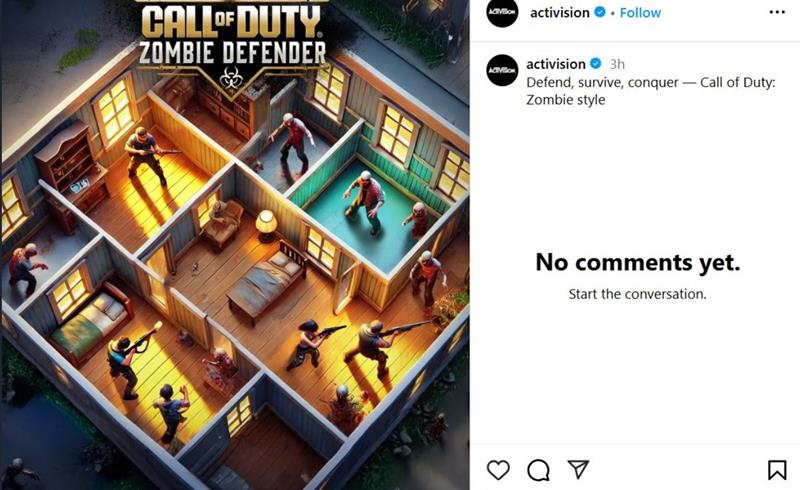Click the verified badge in post header
This screenshot has height=490, width=800.
pyautogui.click(x=600, y=12)
